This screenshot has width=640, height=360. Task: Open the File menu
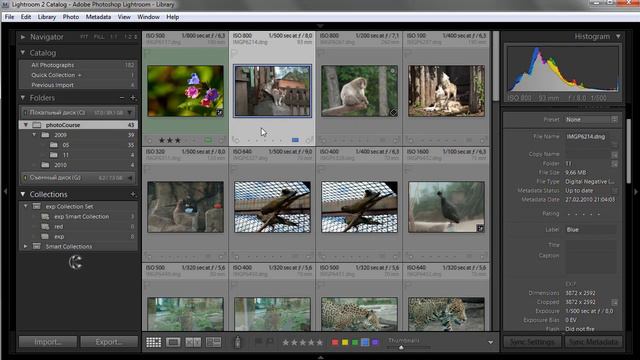tap(9, 17)
